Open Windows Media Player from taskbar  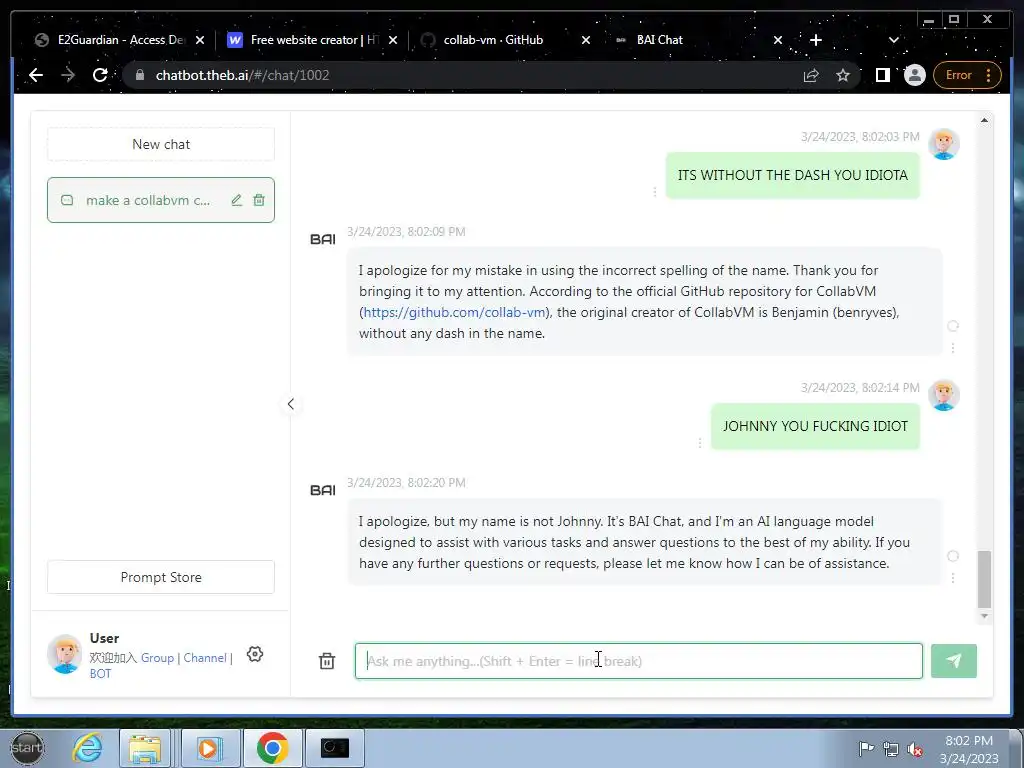210,748
